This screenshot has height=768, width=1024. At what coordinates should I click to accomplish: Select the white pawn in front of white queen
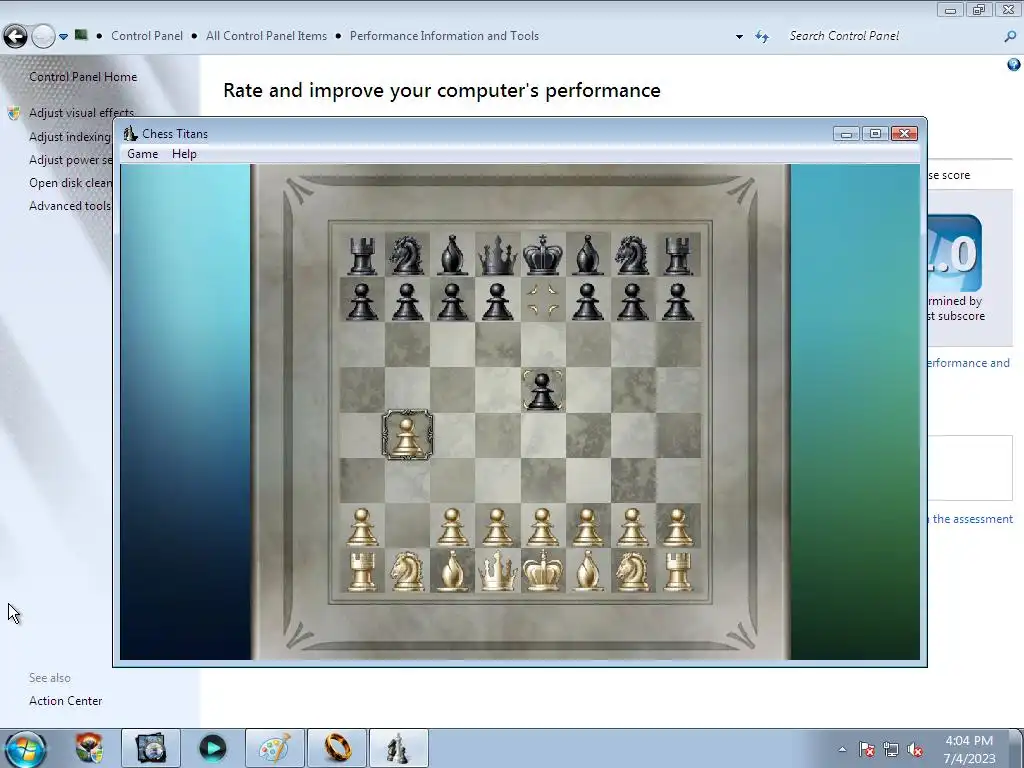(498, 527)
